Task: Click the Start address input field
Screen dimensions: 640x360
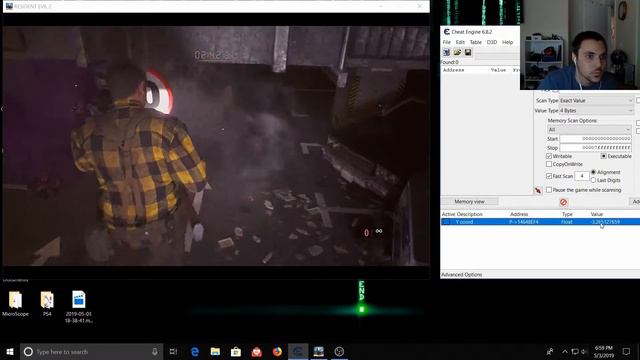Action: (596, 139)
